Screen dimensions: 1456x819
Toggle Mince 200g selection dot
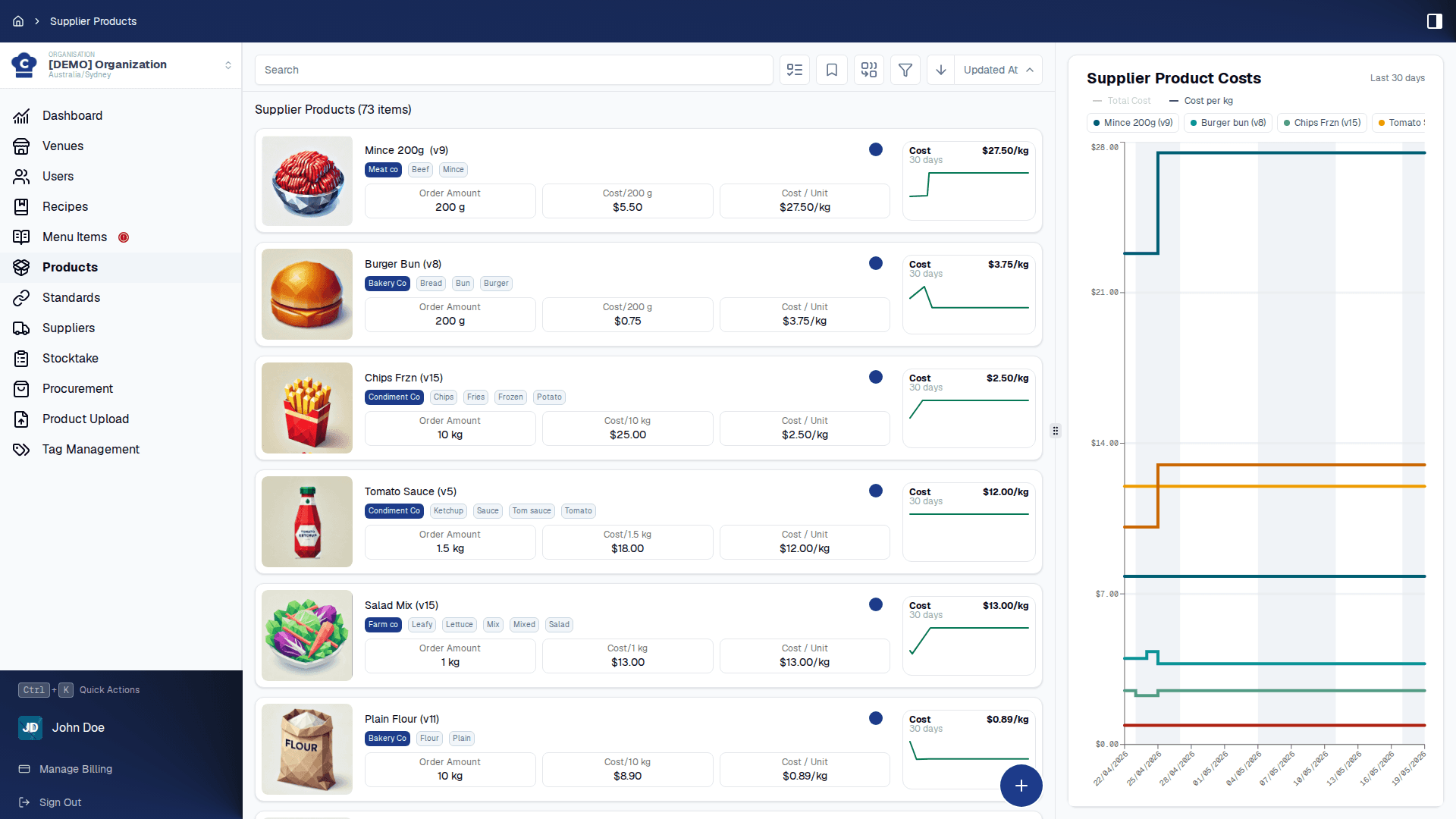(x=876, y=149)
